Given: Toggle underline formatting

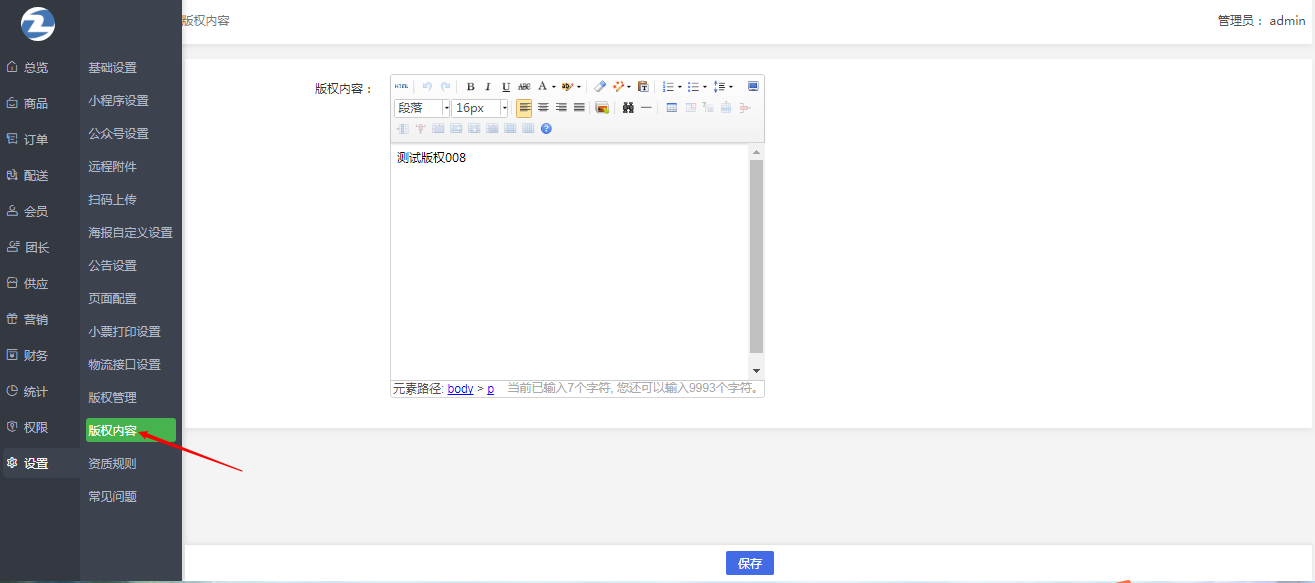Looking at the screenshot, I should point(506,87).
